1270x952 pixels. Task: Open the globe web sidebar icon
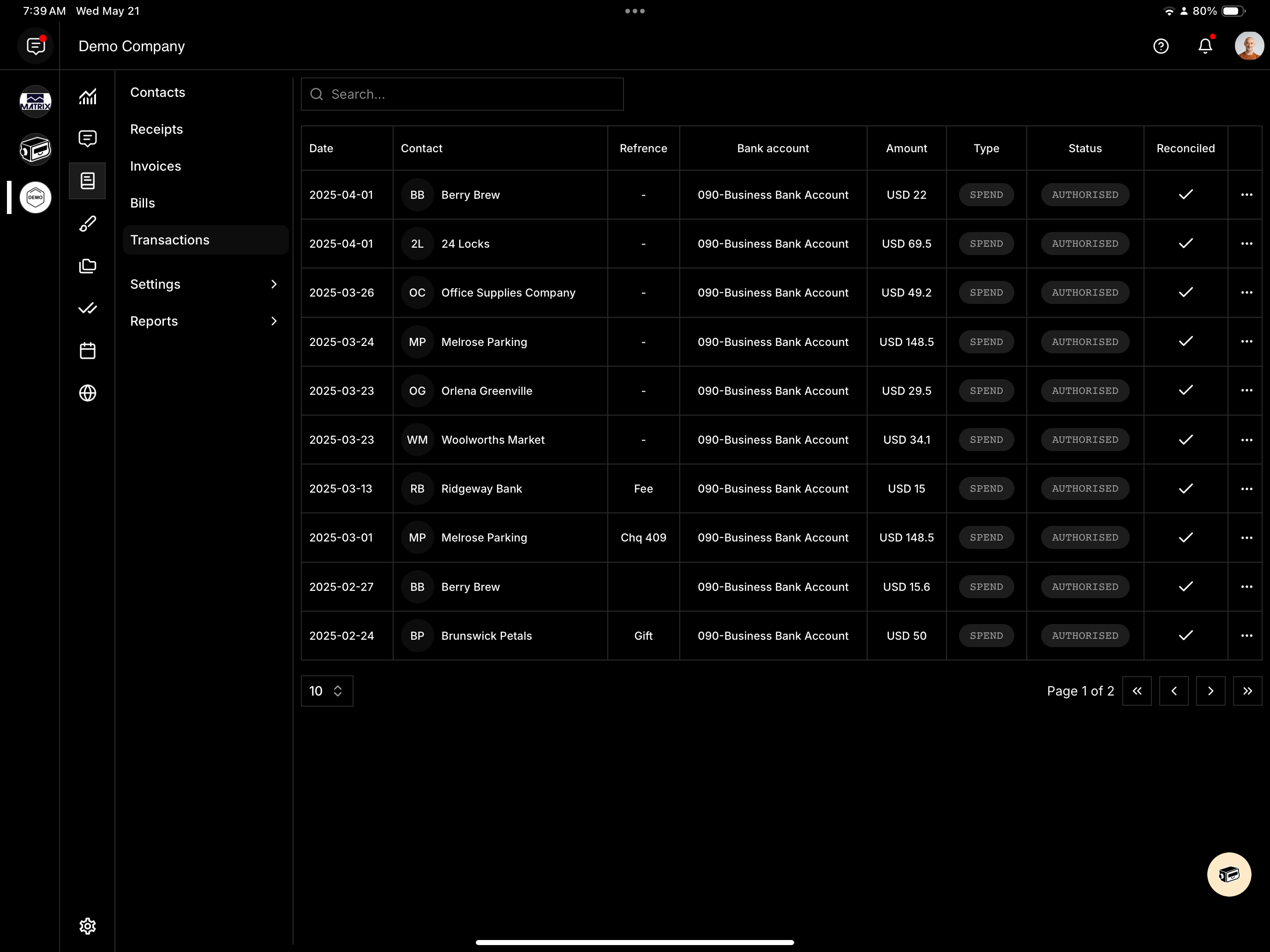click(x=87, y=393)
